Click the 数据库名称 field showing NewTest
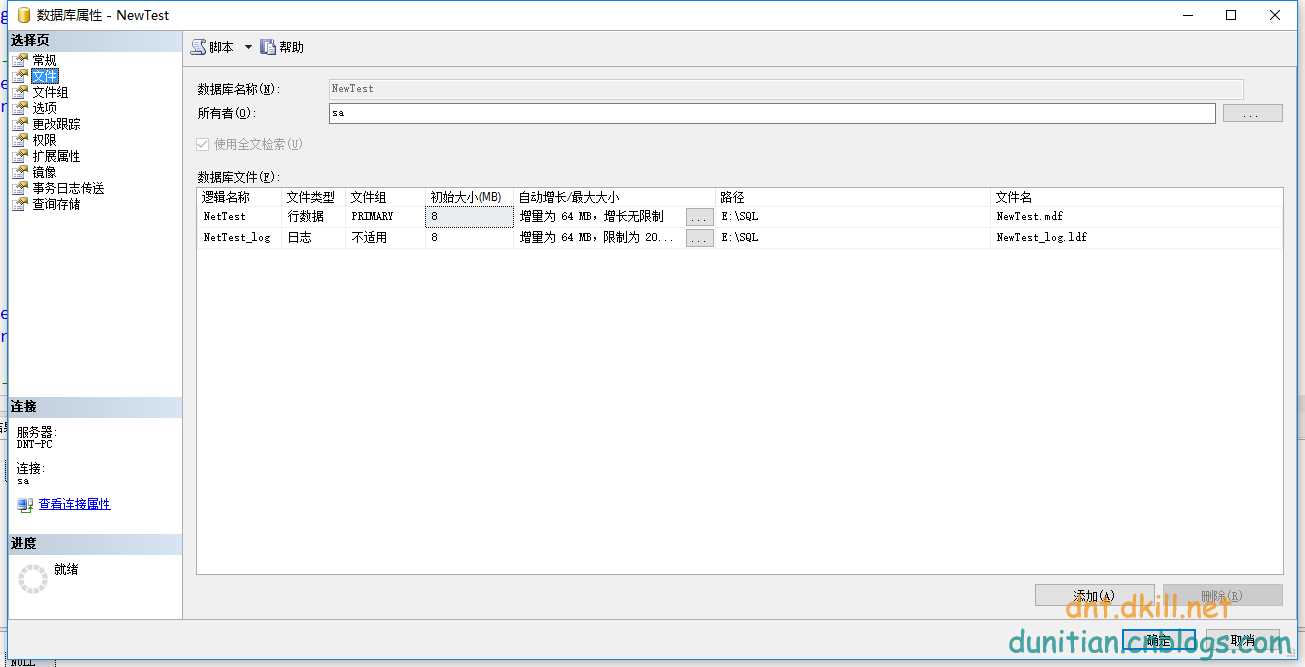The image size is (1305, 667). click(x=786, y=89)
